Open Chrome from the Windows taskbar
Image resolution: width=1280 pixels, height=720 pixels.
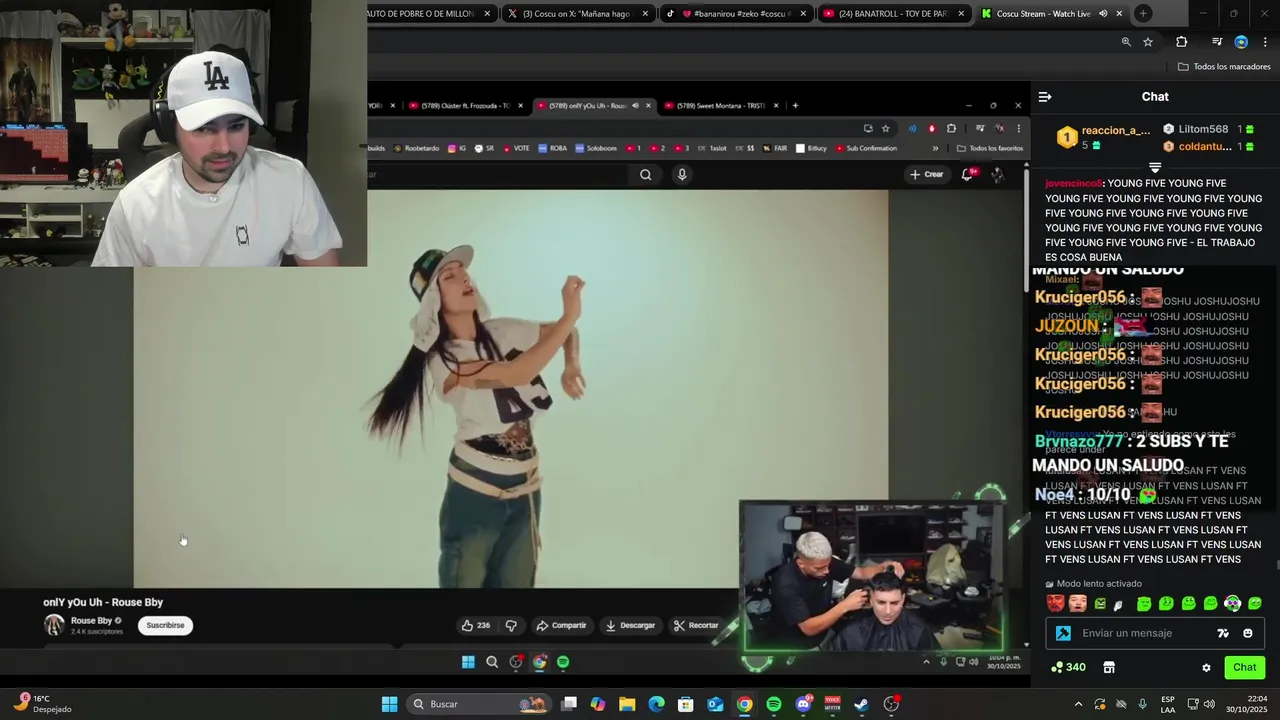point(745,704)
